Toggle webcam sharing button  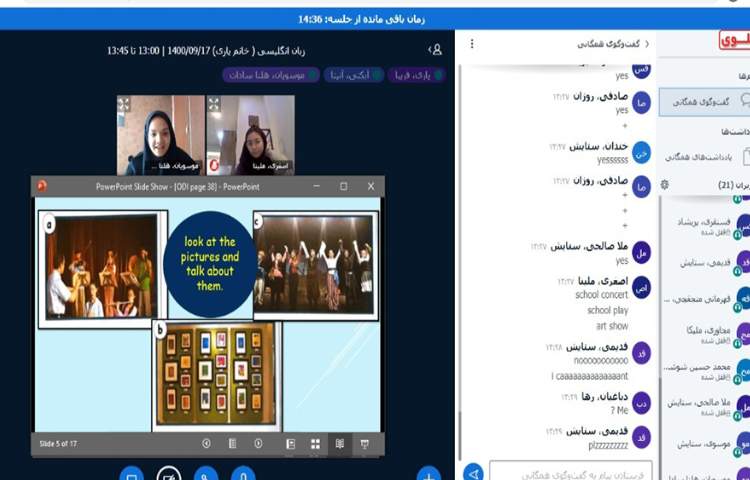(169, 474)
